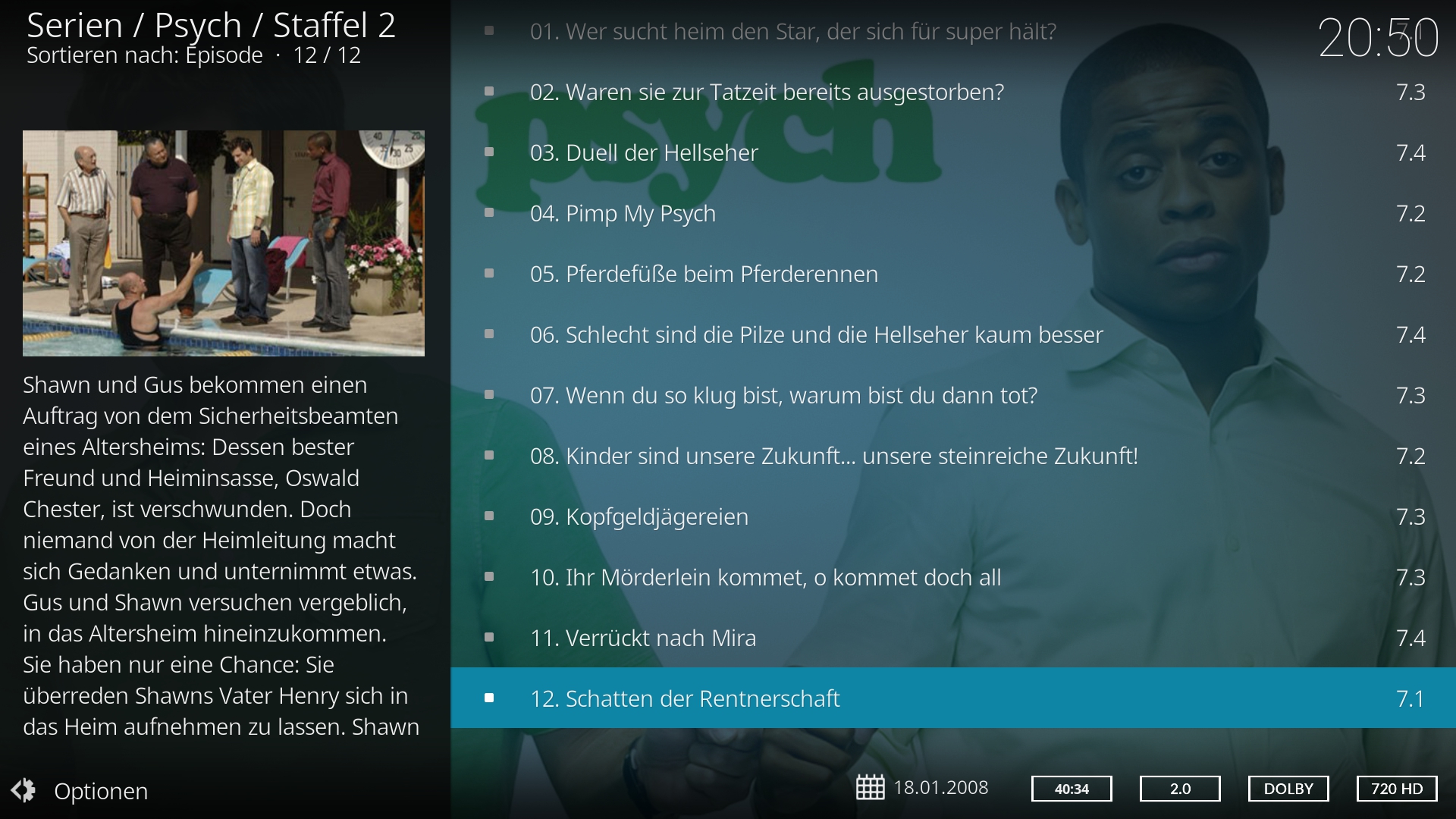Image resolution: width=1456 pixels, height=819 pixels.
Task: Click the calendar icon beside 18.01.2008
Action: (870, 788)
